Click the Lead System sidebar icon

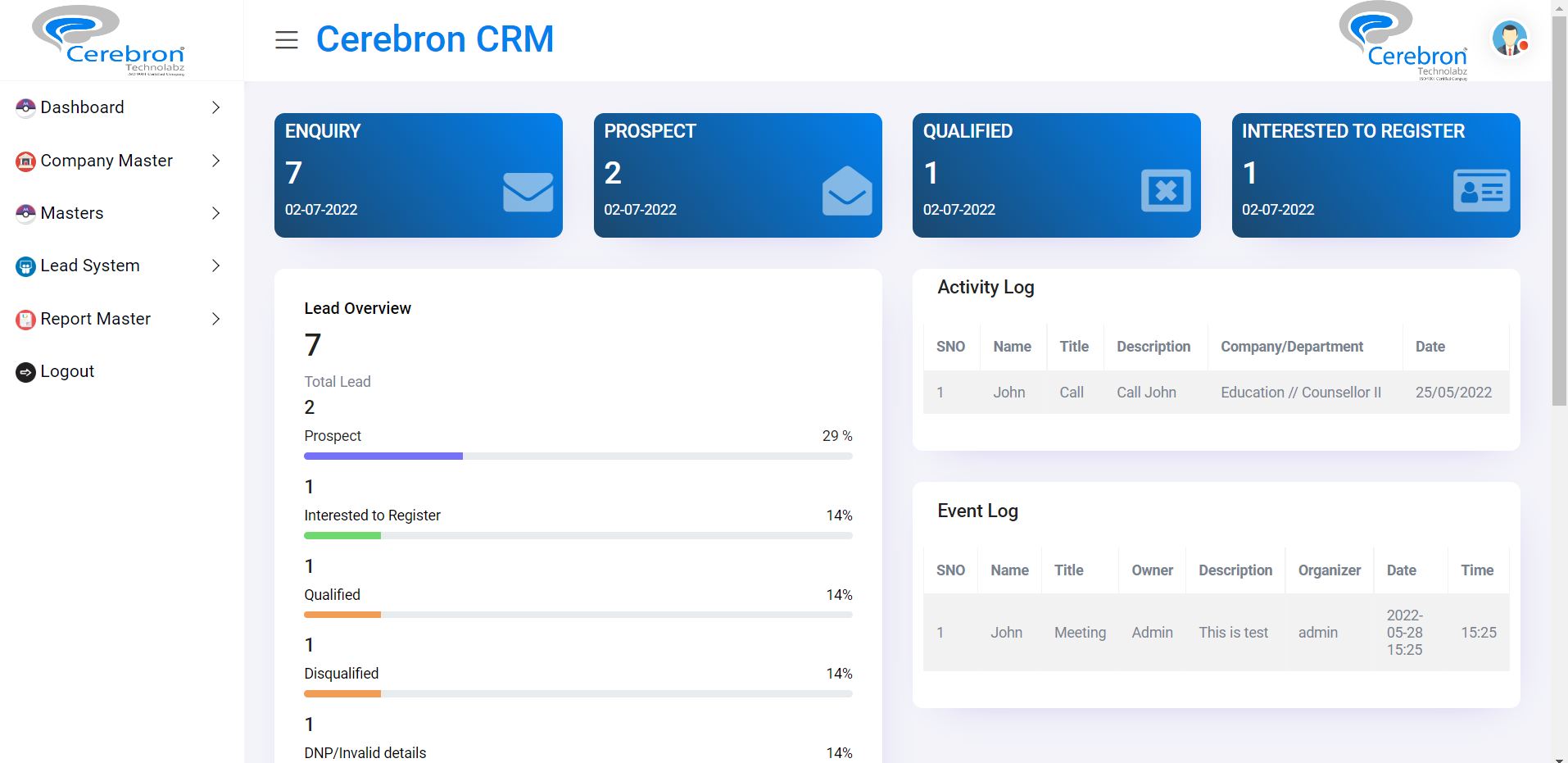(25, 266)
